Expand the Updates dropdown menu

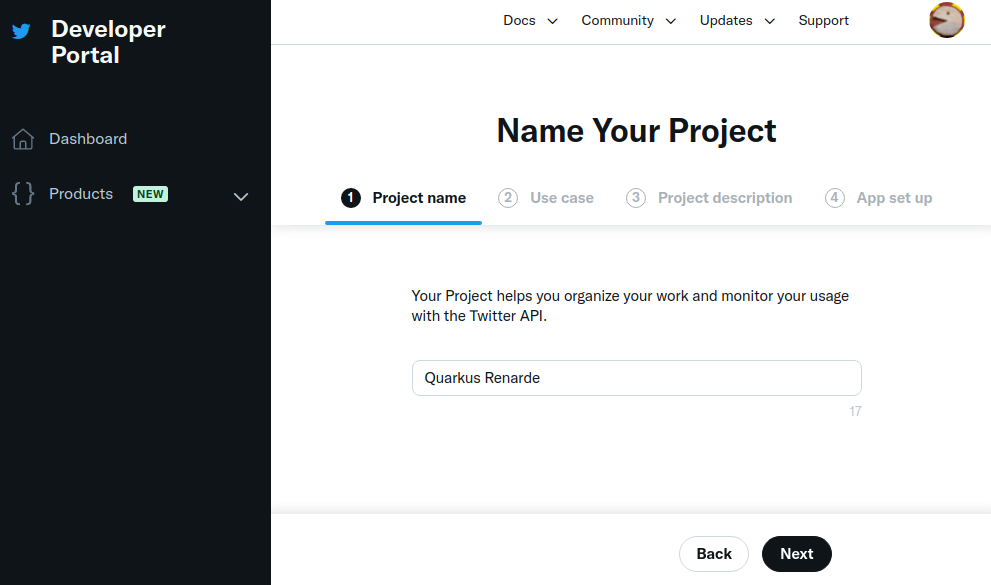pos(737,20)
